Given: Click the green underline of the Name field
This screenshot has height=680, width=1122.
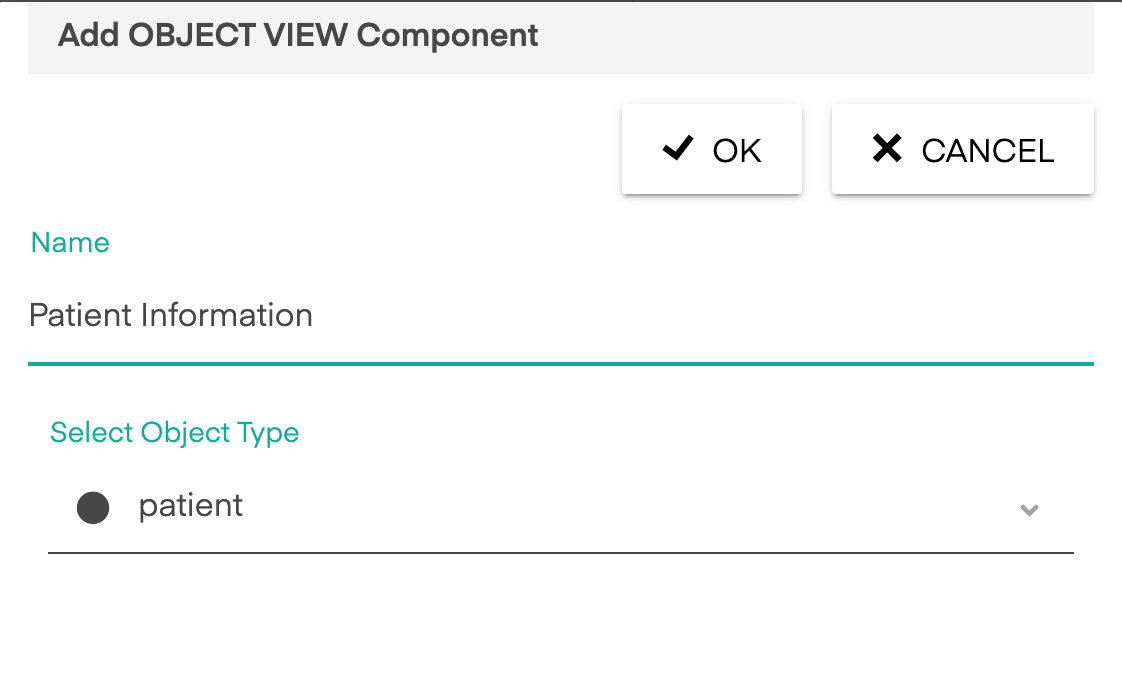Looking at the screenshot, I should [561, 364].
